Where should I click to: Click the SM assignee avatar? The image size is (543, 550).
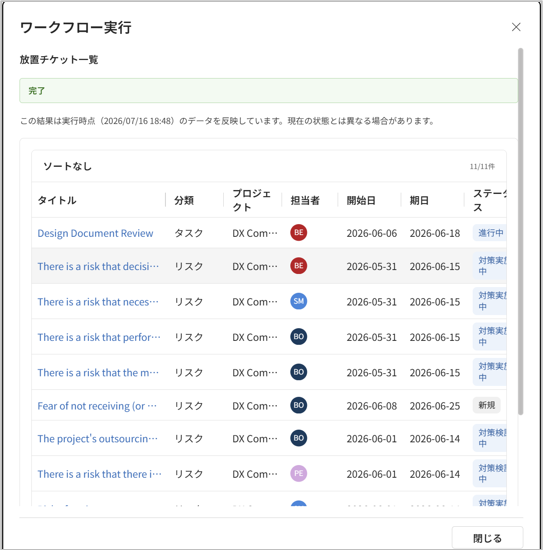click(299, 301)
